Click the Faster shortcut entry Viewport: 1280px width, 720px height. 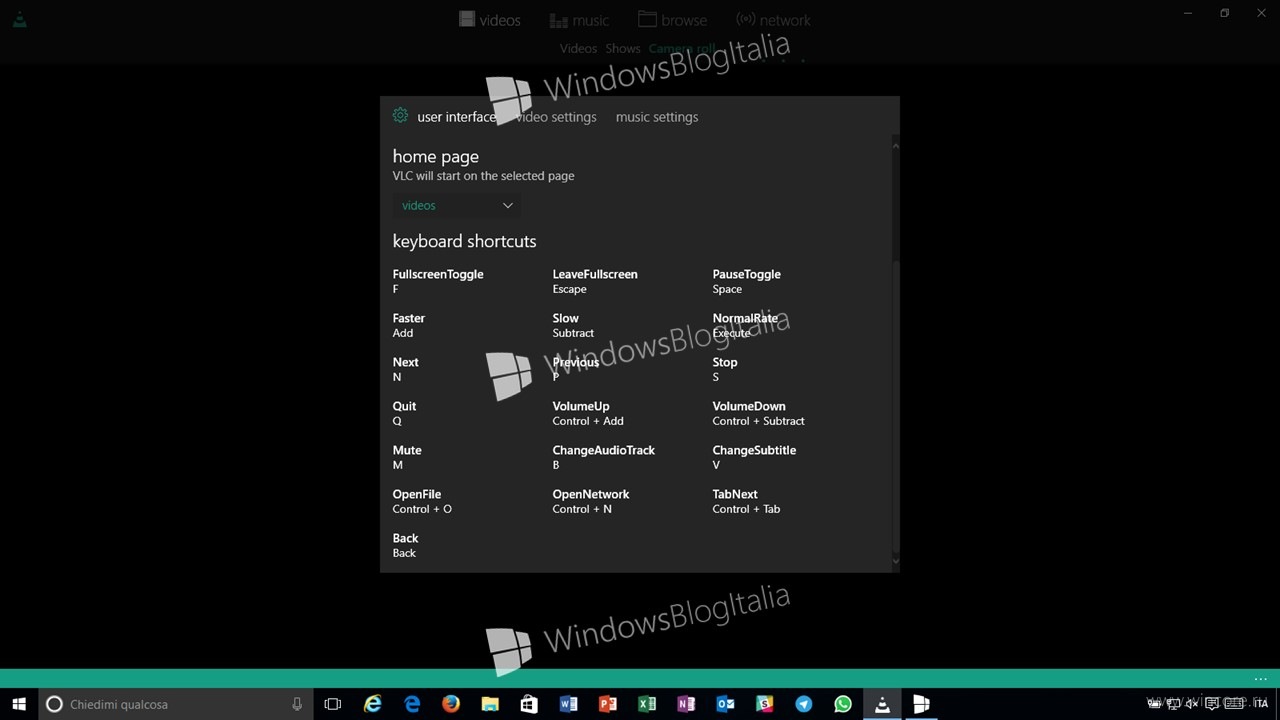click(409, 325)
